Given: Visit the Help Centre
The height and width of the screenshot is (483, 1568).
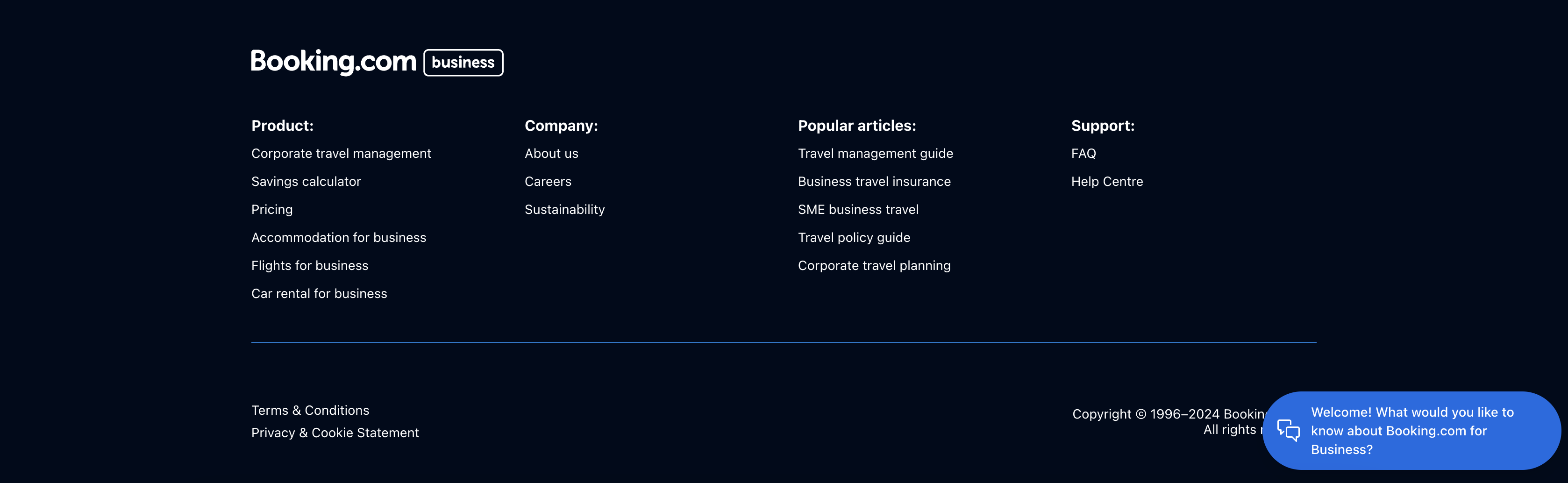Looking at the screenshot, I should [x=1107, y=181].
